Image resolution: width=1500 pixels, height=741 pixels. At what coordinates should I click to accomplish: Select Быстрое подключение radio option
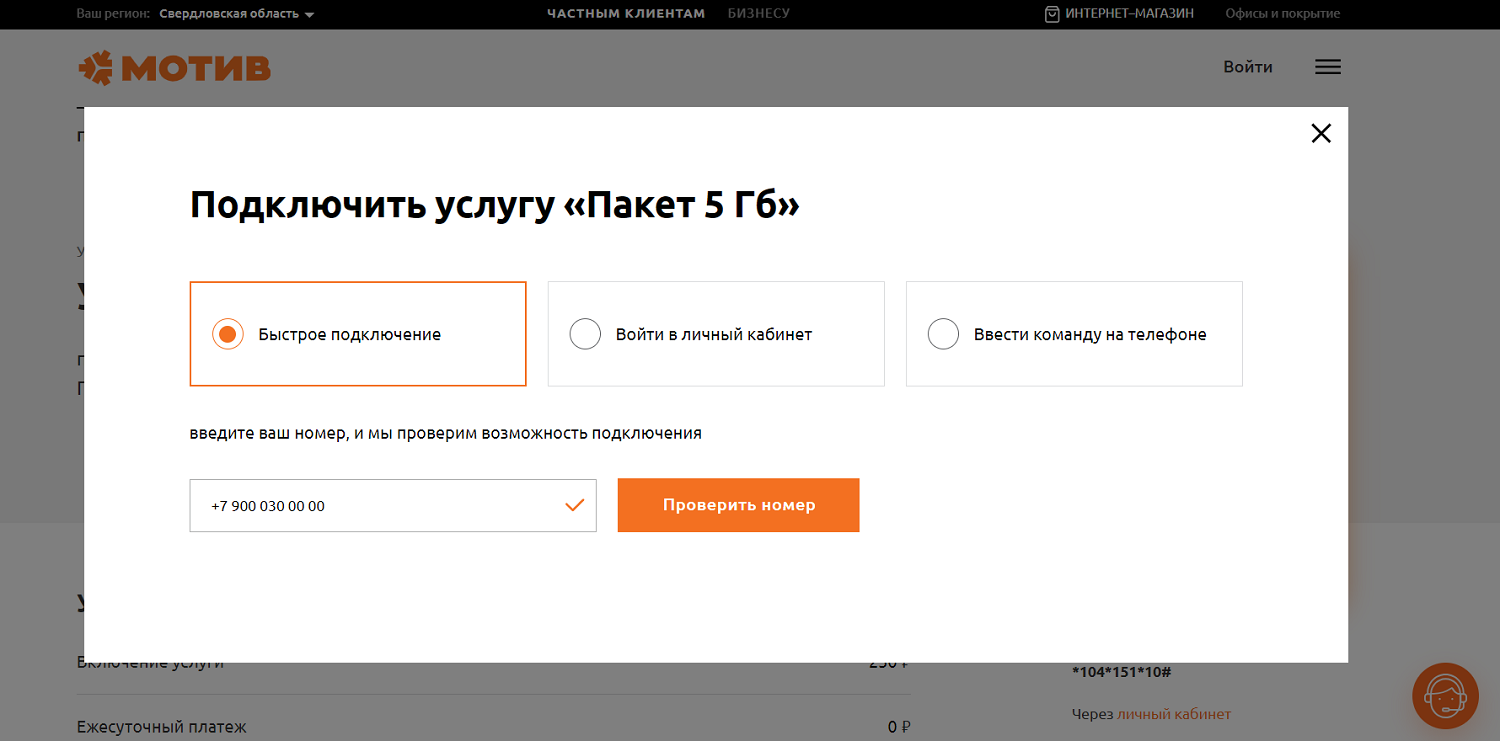pos(358,334)
